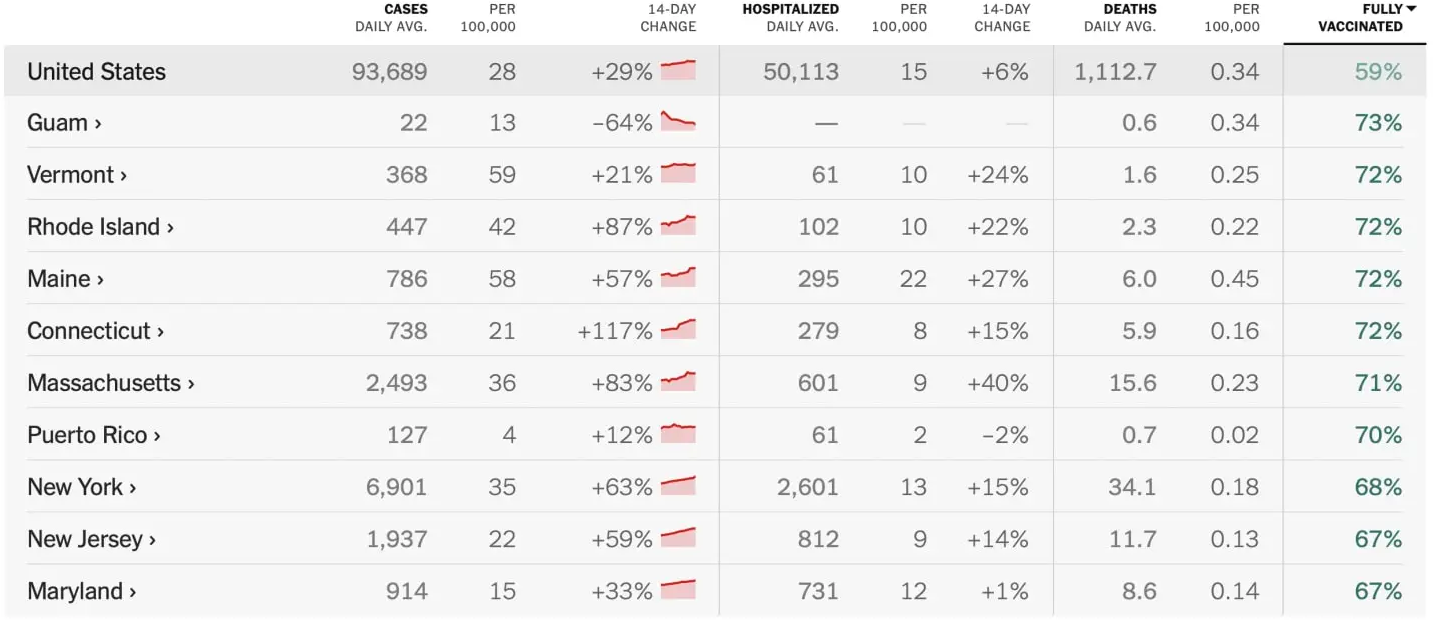Select the United States summary row
1446x625 pixels.
coord(97,72)
